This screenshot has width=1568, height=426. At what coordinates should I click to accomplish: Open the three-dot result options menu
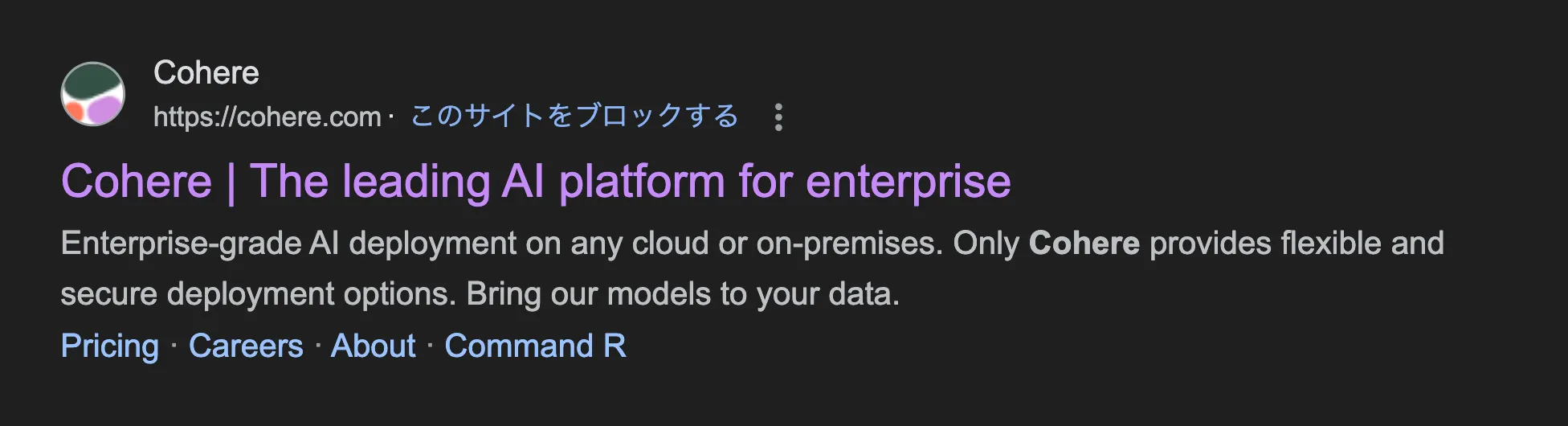click(778, 117)
